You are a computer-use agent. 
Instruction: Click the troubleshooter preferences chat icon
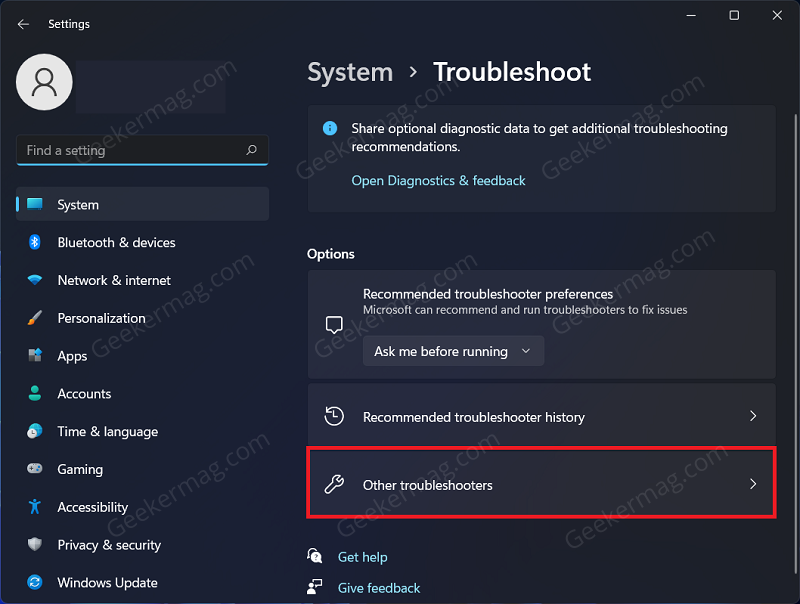(334, 324)
